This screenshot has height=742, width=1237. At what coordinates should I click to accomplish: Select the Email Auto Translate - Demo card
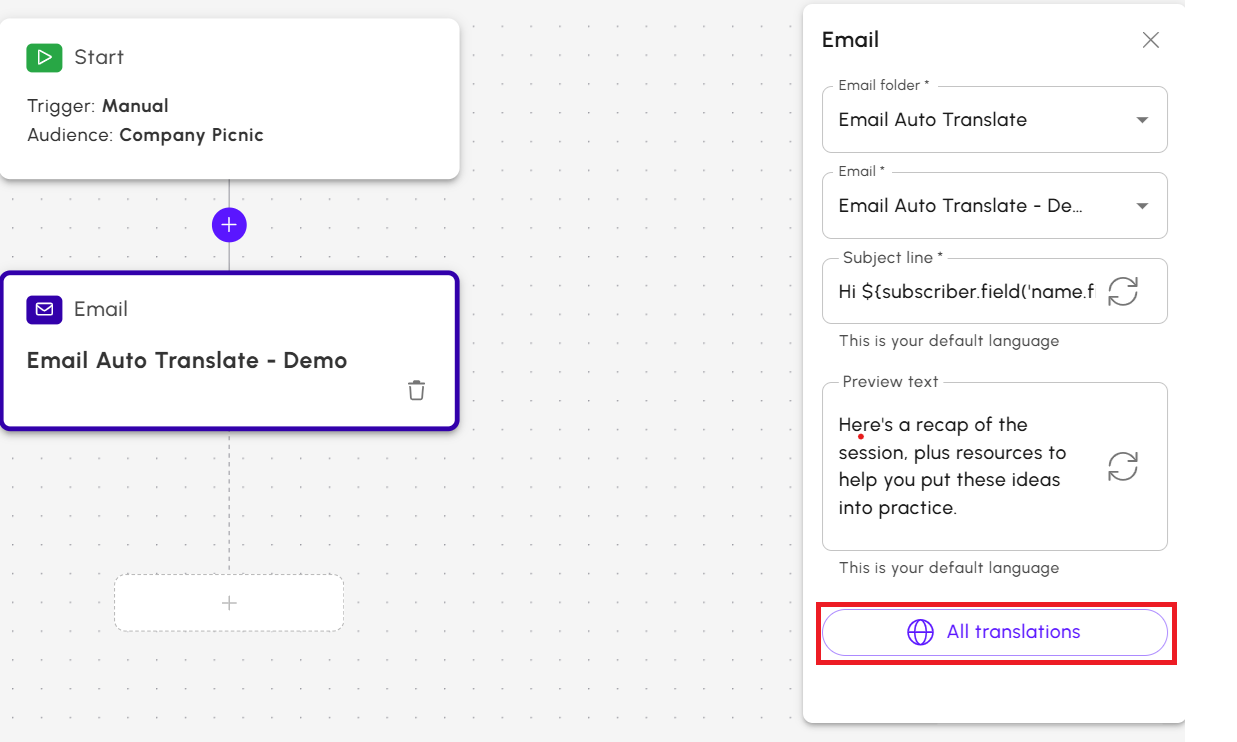[229, 351]
